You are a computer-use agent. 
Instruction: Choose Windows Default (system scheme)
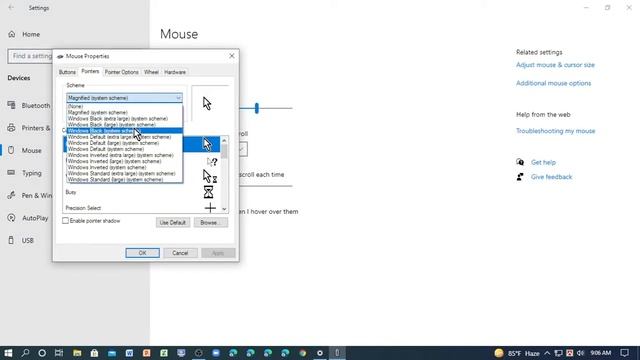point(124,149)
